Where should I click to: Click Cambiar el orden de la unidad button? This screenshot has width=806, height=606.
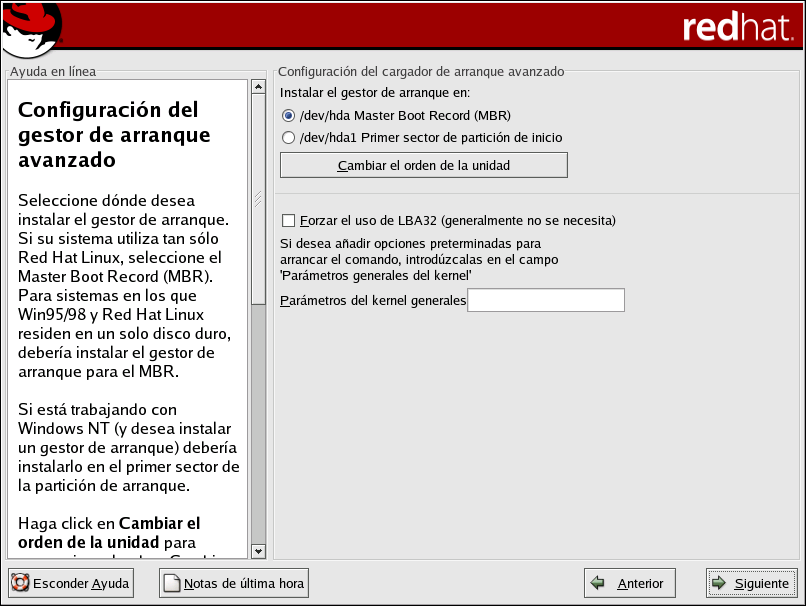423,165
